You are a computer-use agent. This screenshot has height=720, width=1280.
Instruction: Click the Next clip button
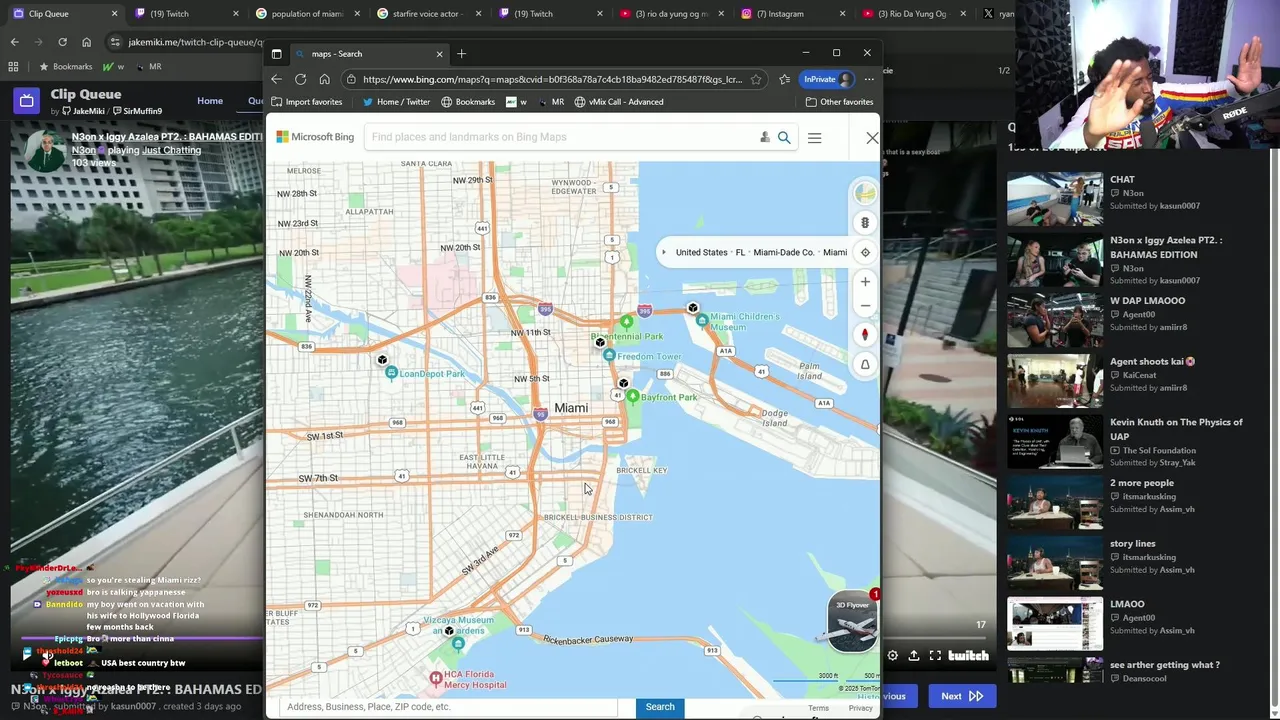coord(961,696)
